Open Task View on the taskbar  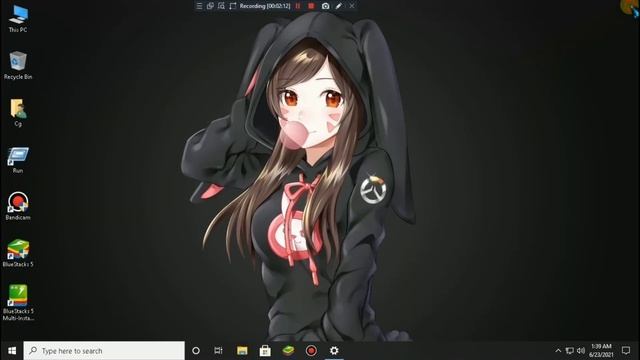tap(218, 351)
